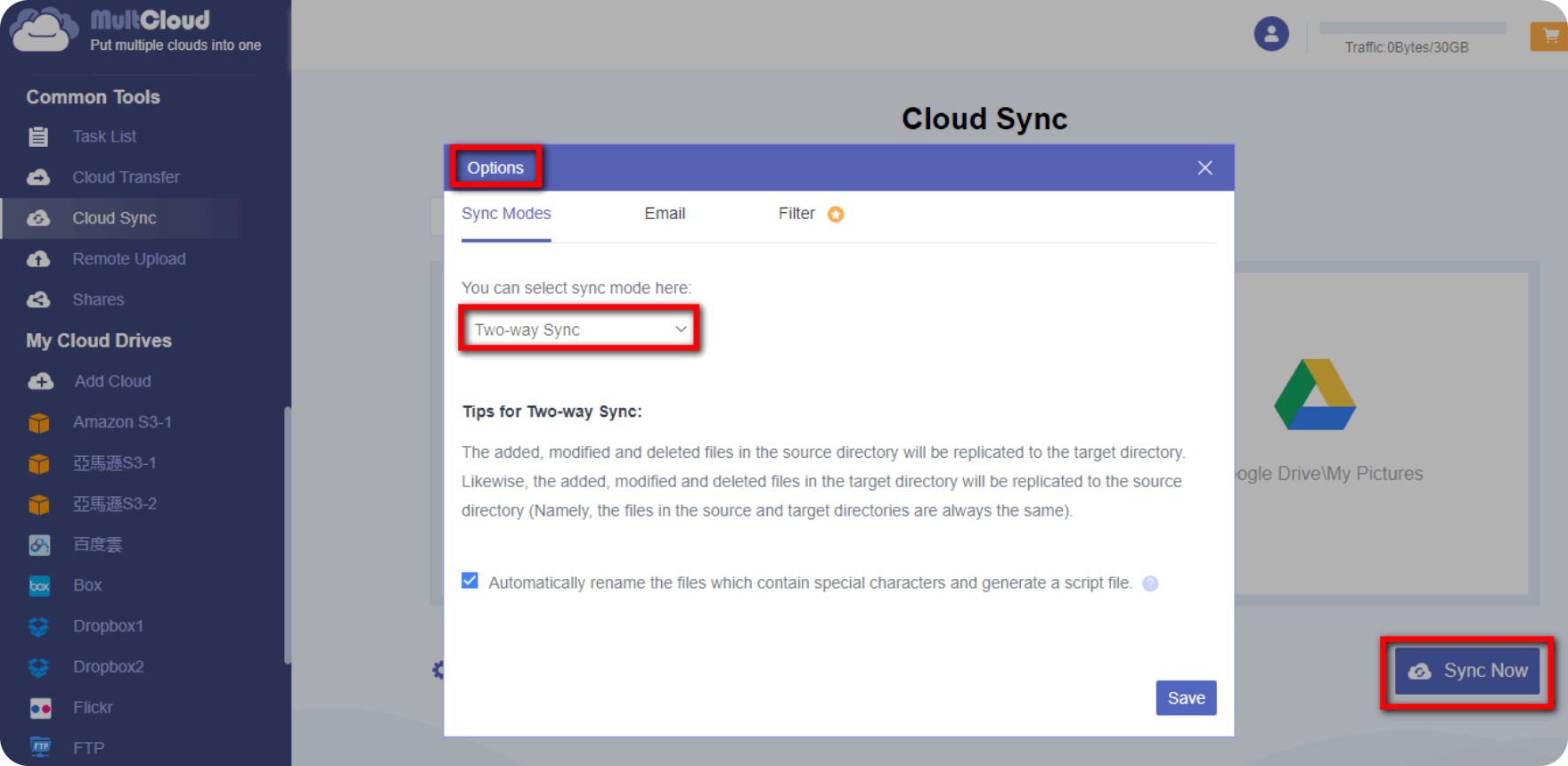Click the Cloud Transfer icon
Image resolution: width=1568 pixels, height=766 pixels.
point(38,177)
